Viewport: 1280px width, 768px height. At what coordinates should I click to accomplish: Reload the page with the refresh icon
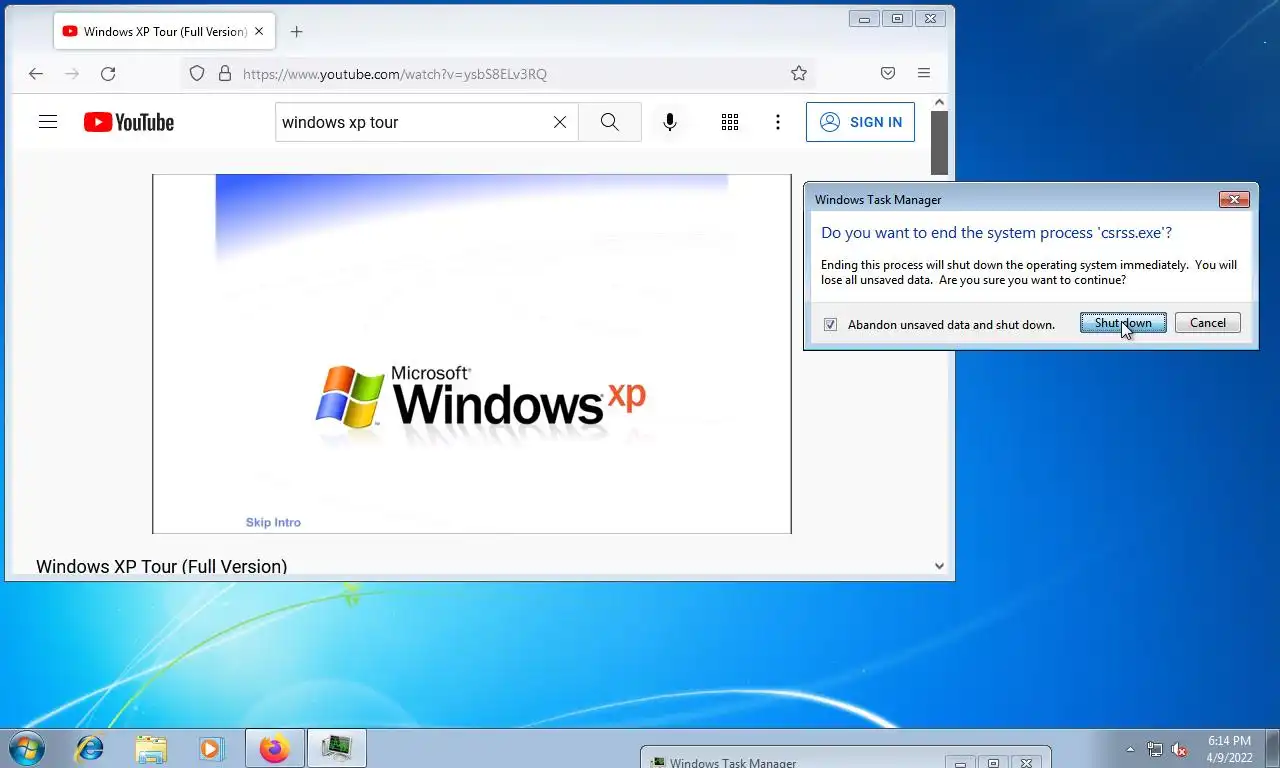coord(108,73)
